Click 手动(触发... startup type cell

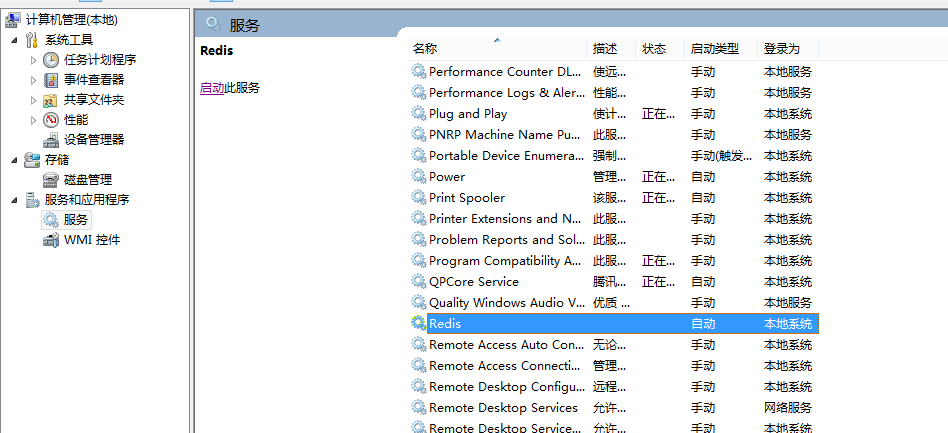722,155
